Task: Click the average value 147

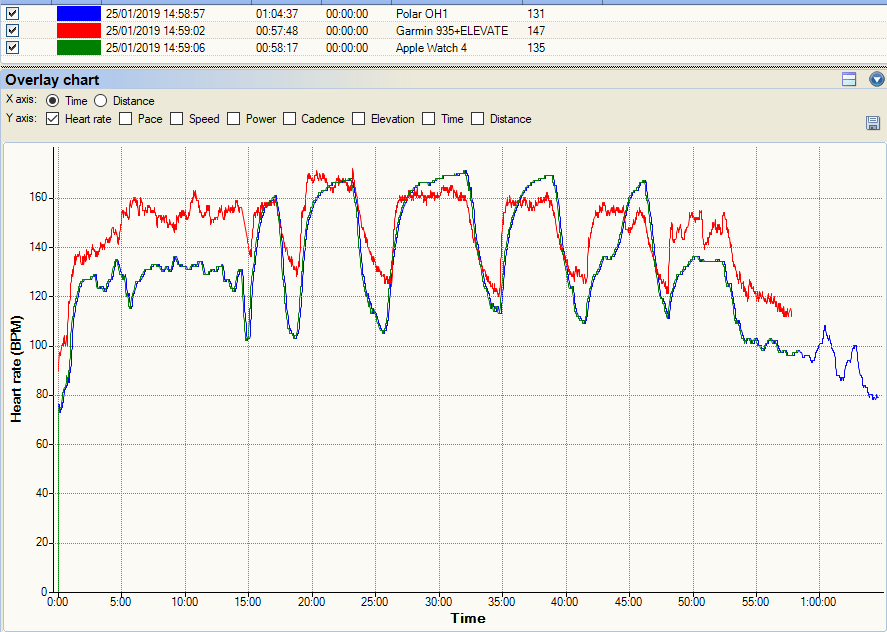Action: pyautogui.click(x=536, y=31)
